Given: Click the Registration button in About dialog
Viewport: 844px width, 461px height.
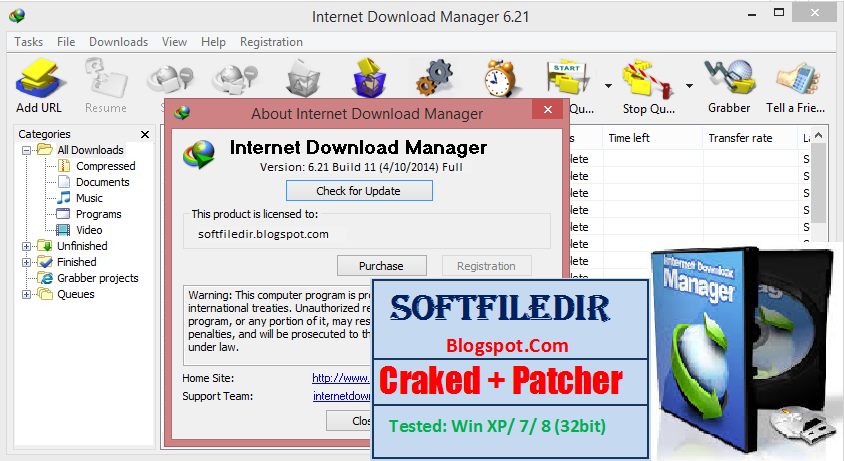Looking at the screenshot, I should [x=487, y=266].
